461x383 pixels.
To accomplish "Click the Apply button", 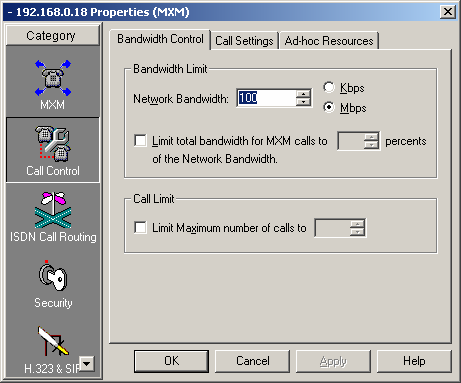I will tap(333, 361).
